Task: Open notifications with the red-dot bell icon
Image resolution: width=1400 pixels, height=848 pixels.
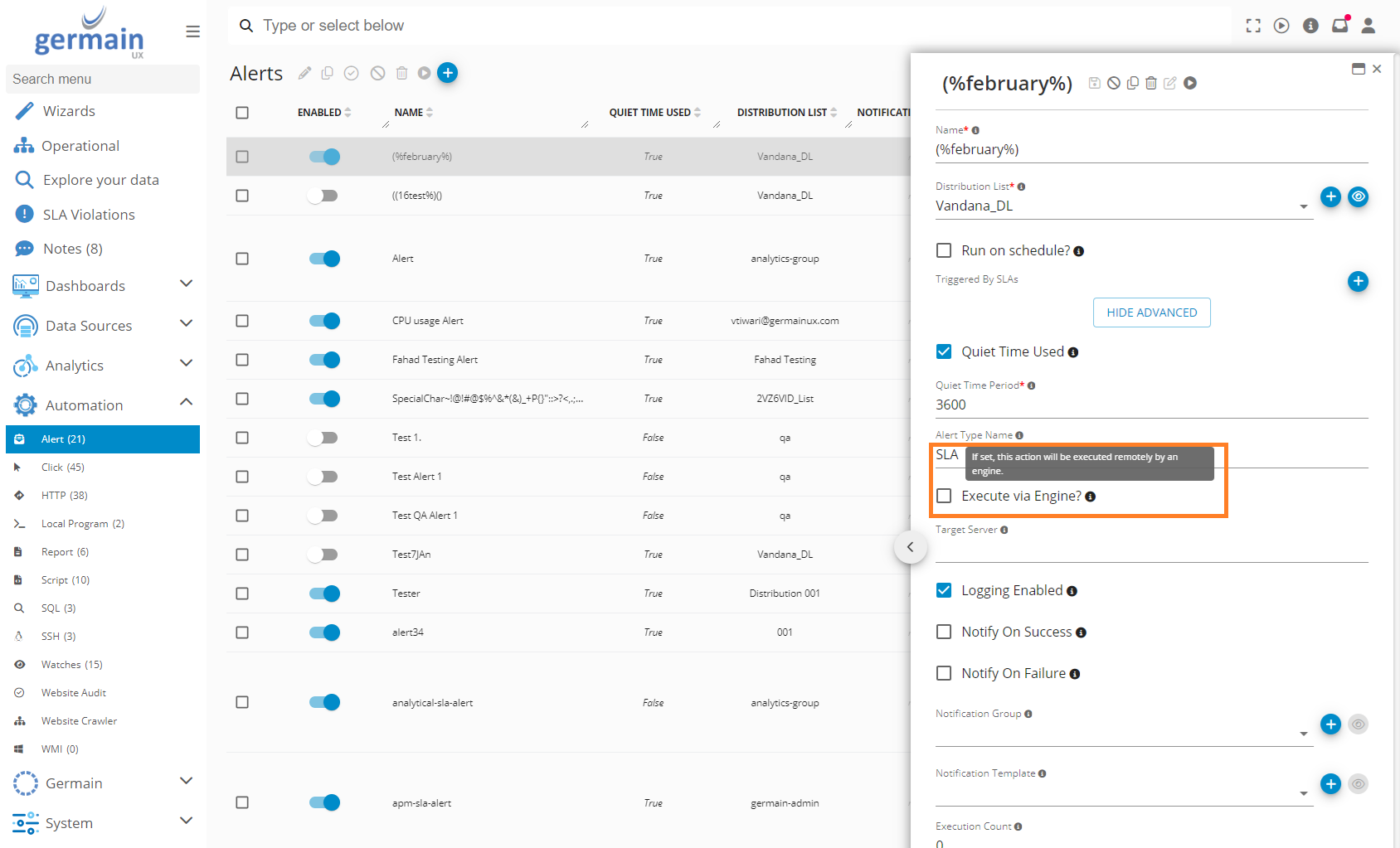Action: click(x=1340, y=25)
